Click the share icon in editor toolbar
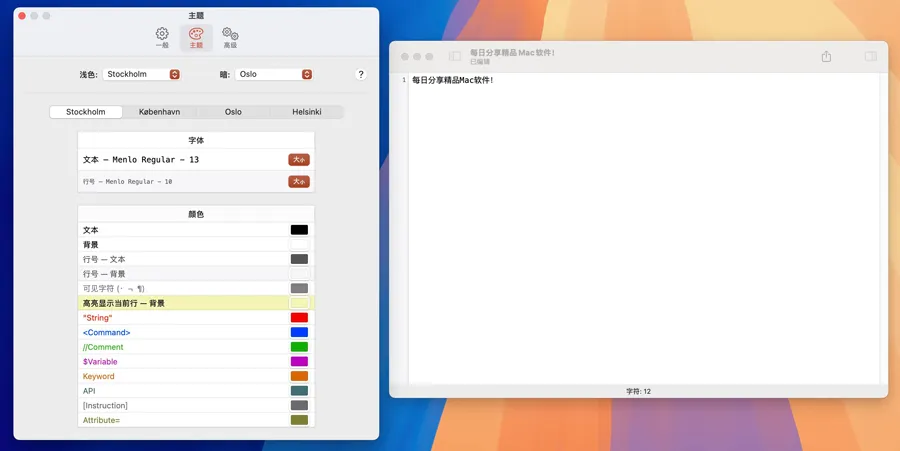 [826, 57]
